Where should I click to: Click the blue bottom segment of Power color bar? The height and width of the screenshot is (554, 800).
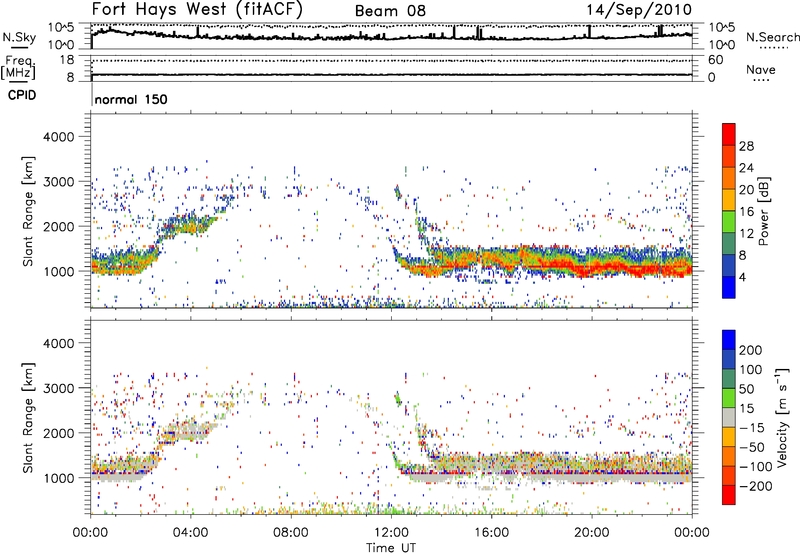pyautogui.click(x=729, y=287)
